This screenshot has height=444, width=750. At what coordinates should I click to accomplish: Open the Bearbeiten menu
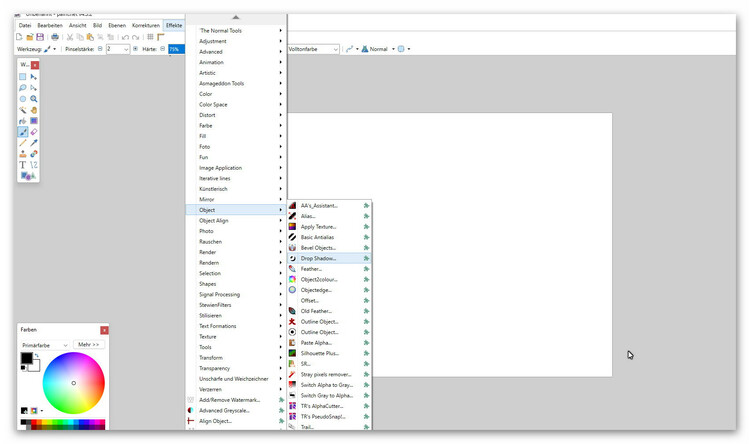pos(50,25)
